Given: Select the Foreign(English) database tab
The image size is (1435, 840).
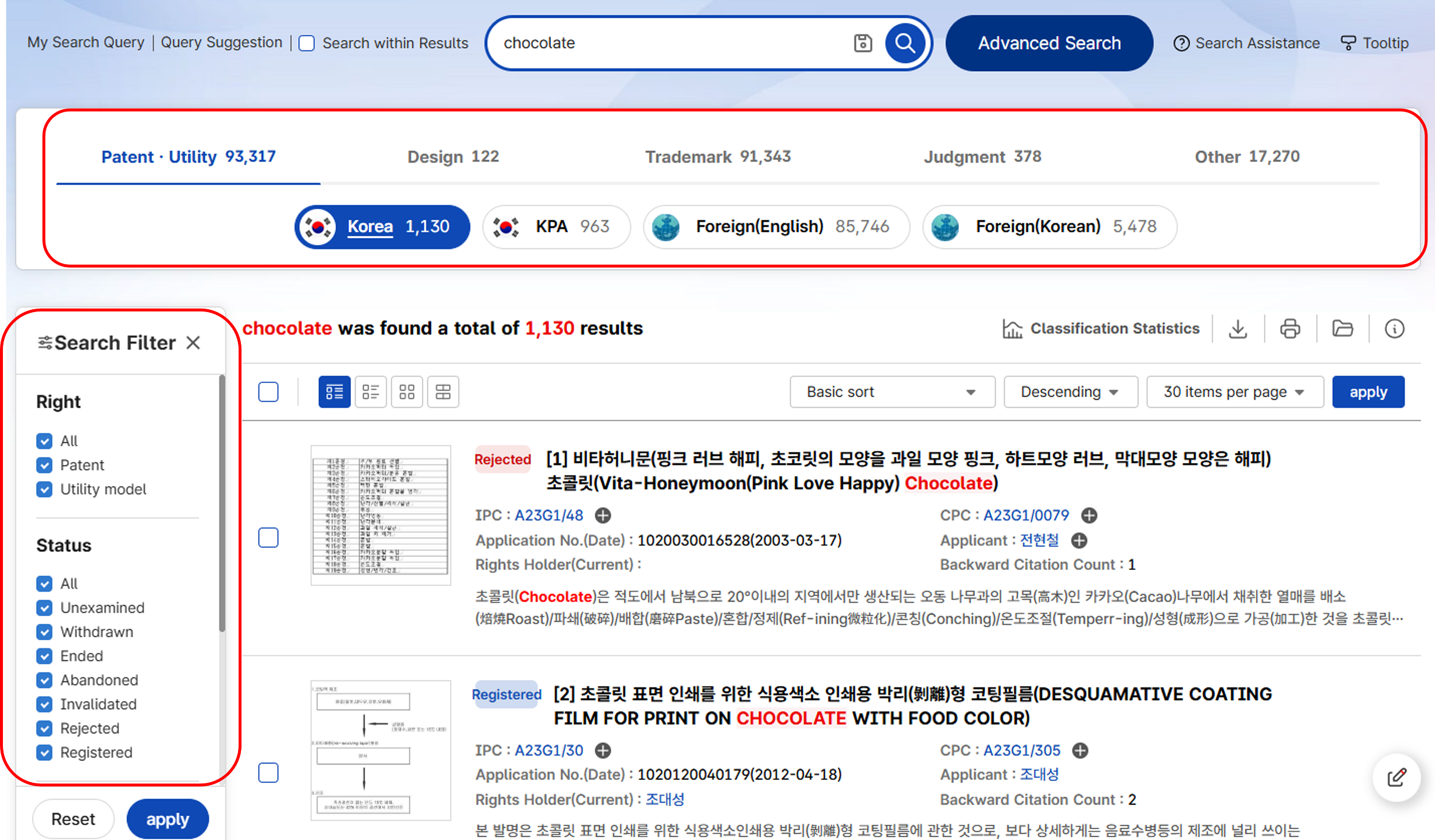Looking at the screenshot, I should pos(776,227).
